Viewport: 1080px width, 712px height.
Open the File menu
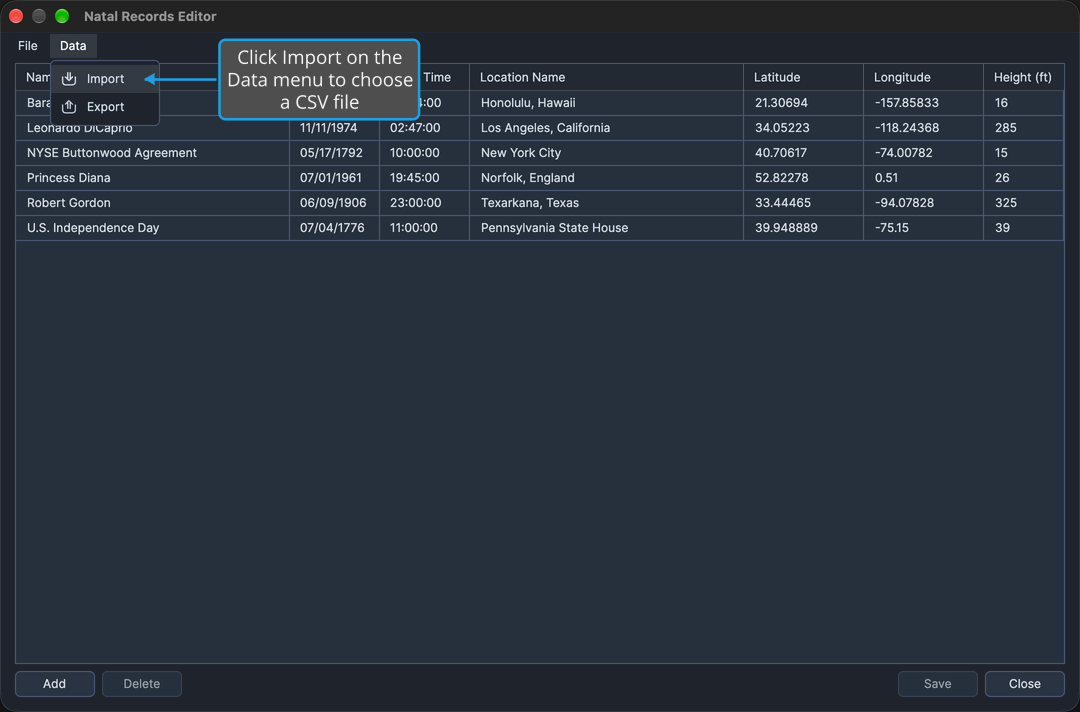(x=28, y=45)
